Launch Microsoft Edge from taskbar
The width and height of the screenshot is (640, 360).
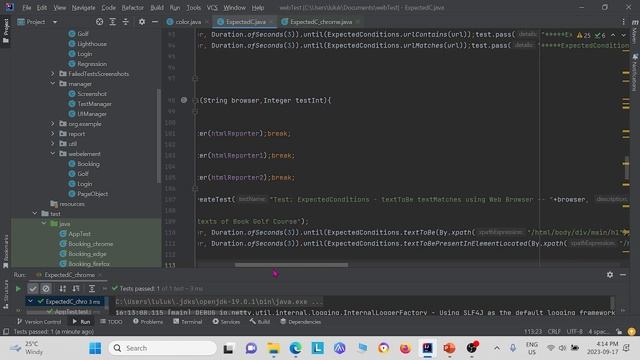pyautogui.click(x=295, y=348)
